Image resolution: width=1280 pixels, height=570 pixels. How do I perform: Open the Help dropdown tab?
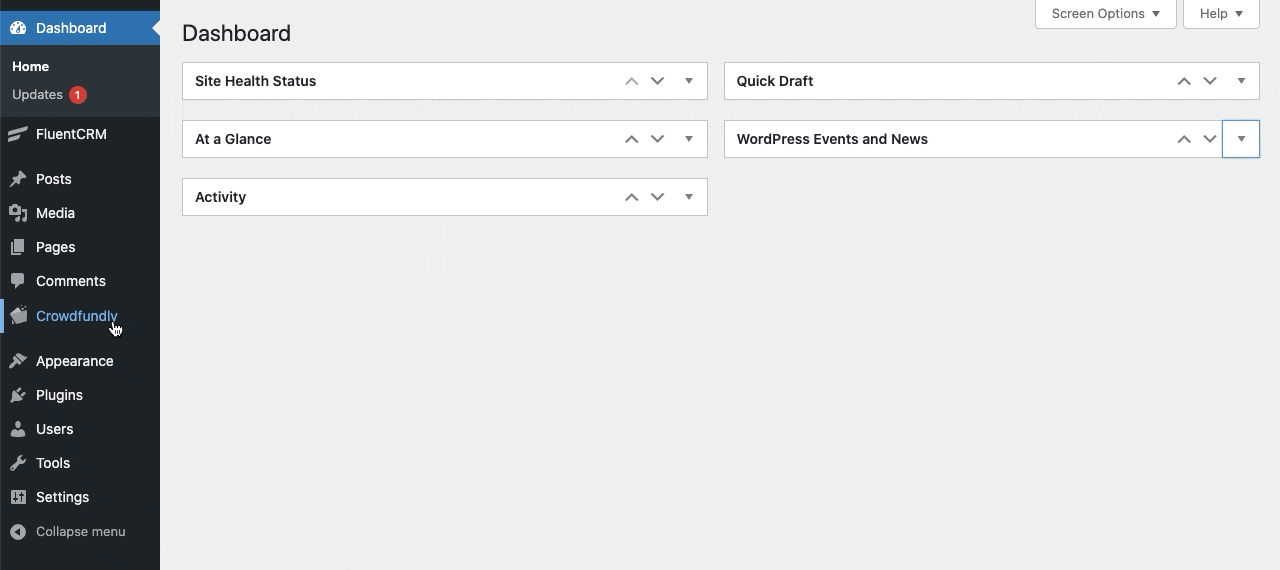[x=1221, y=14]
